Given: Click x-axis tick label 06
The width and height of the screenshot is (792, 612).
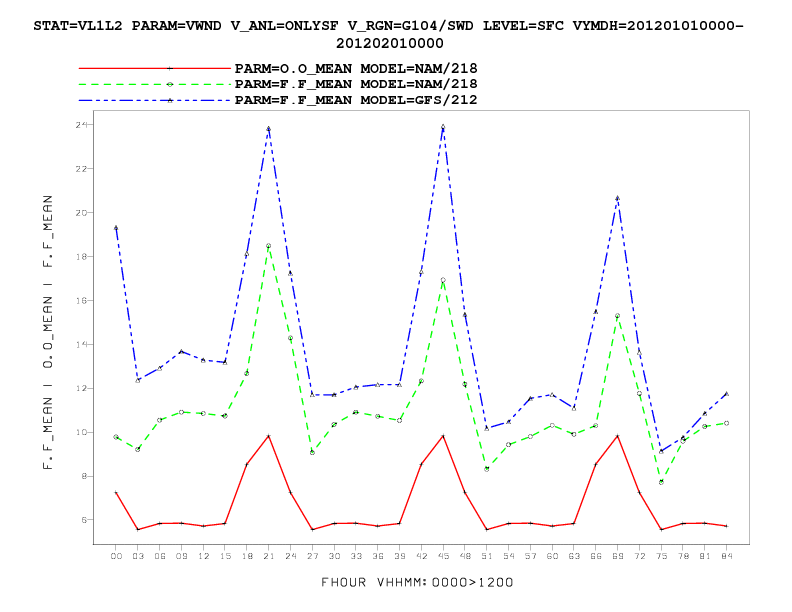Looking at the screenshot, I should (160, 556).
